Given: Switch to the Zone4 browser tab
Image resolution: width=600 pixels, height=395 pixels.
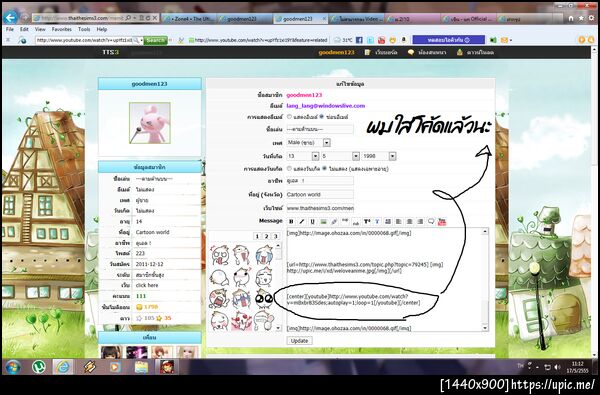Looking at the screenshot, I should point(189,19).
